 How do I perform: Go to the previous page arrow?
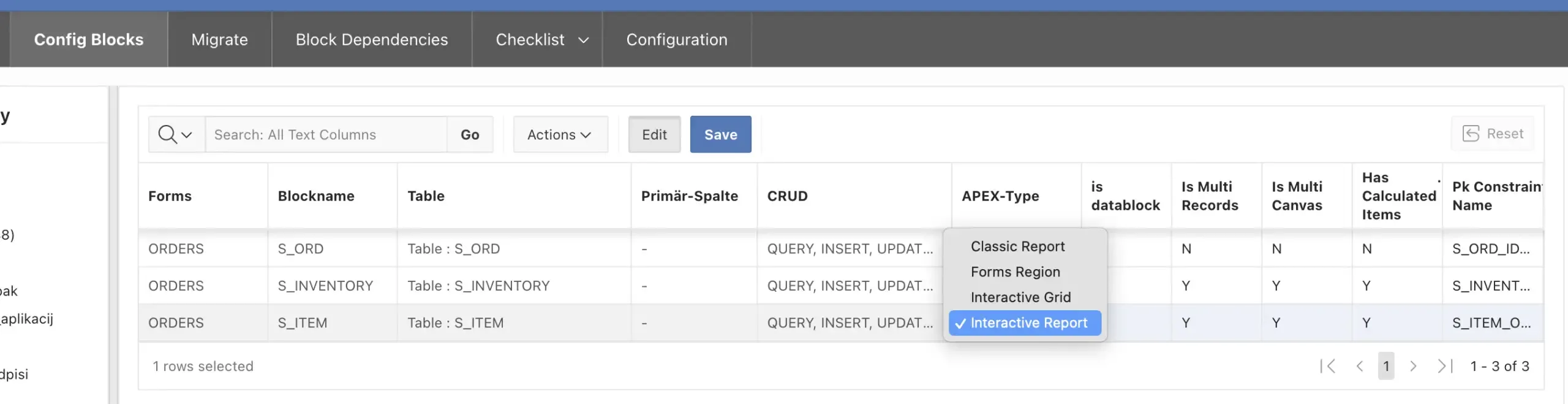pos(1360,366)
